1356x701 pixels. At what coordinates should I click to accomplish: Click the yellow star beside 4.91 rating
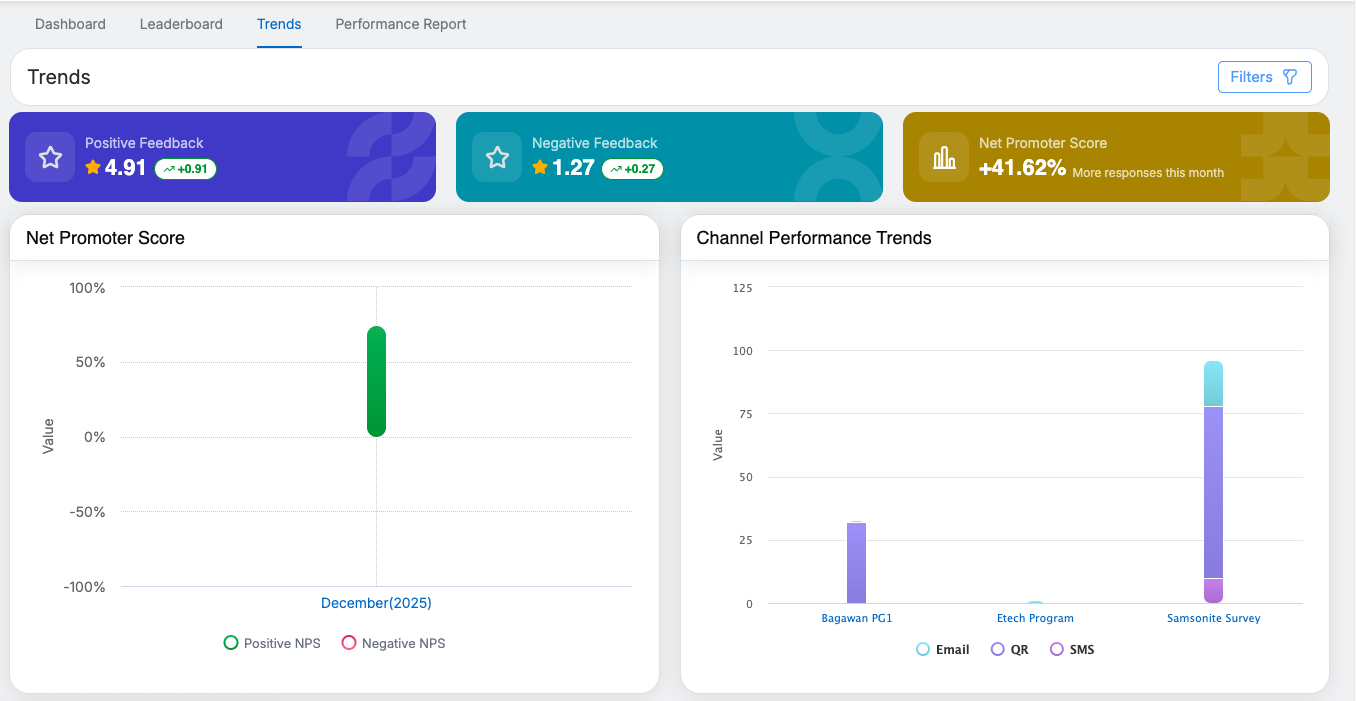pyautogui.click(x=93, y=168)
